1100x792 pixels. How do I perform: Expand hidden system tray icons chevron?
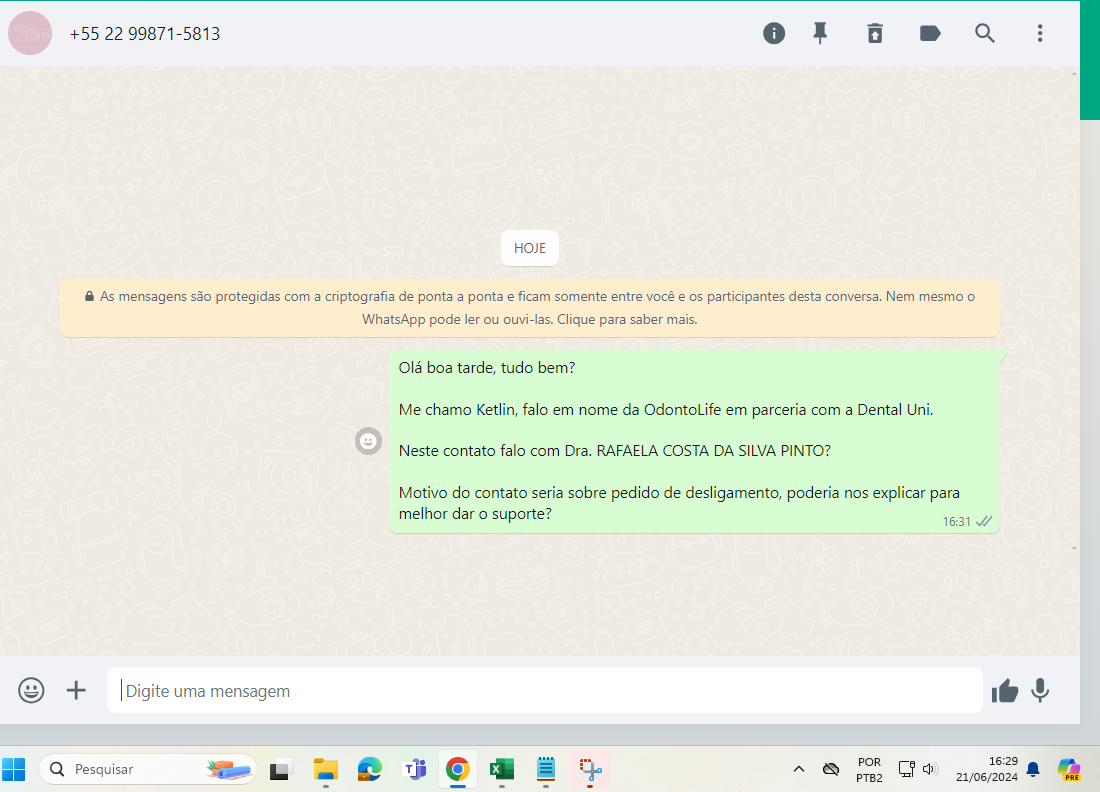[798, 770]
